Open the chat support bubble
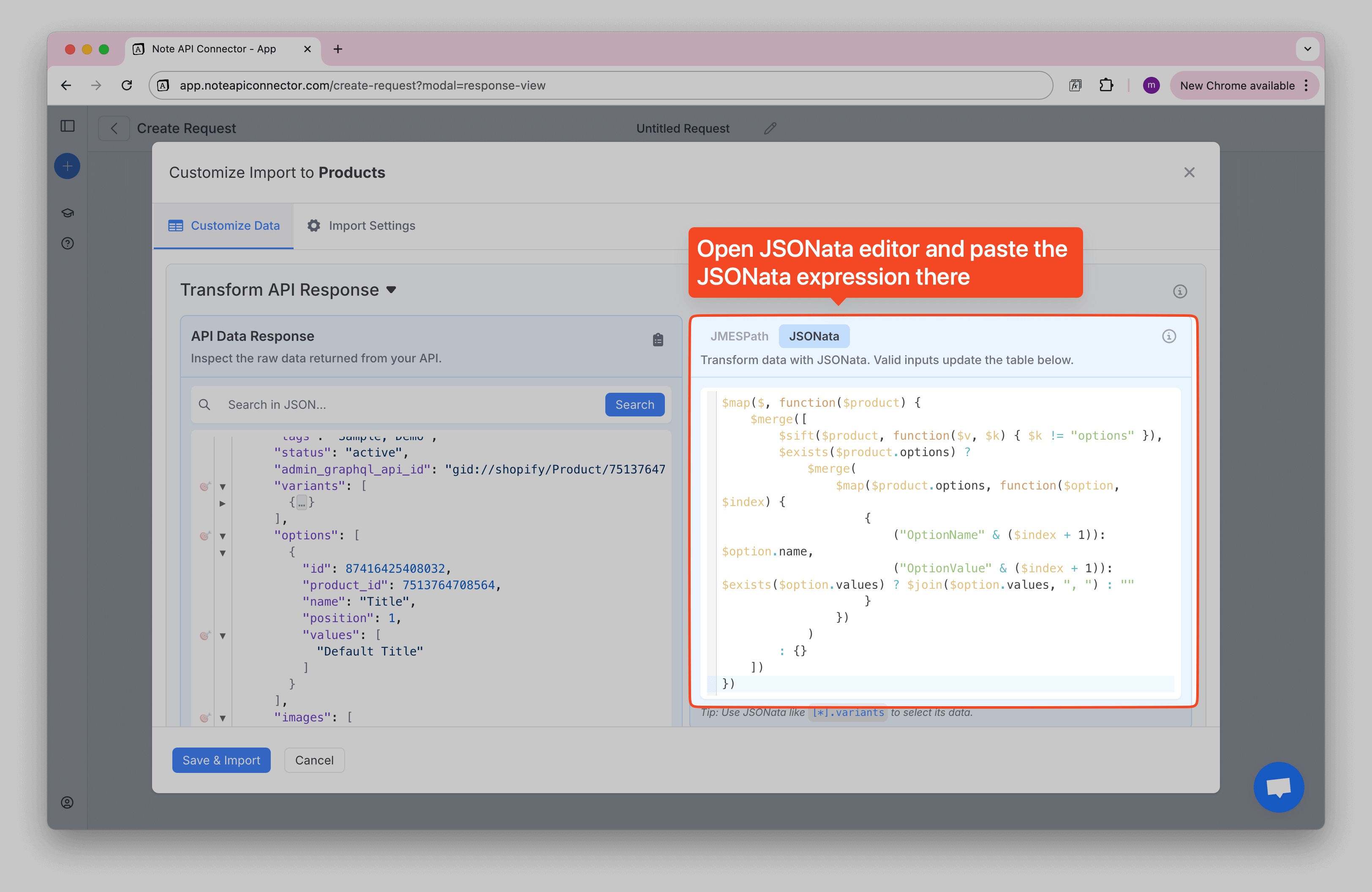The height and width of the screenshot is (892, 1372). click(1278, 787)
